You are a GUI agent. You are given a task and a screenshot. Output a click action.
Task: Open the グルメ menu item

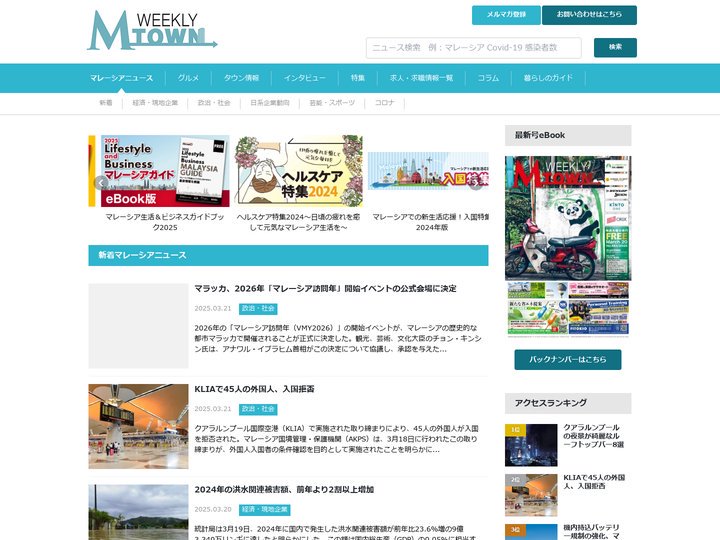coord(188,78)
